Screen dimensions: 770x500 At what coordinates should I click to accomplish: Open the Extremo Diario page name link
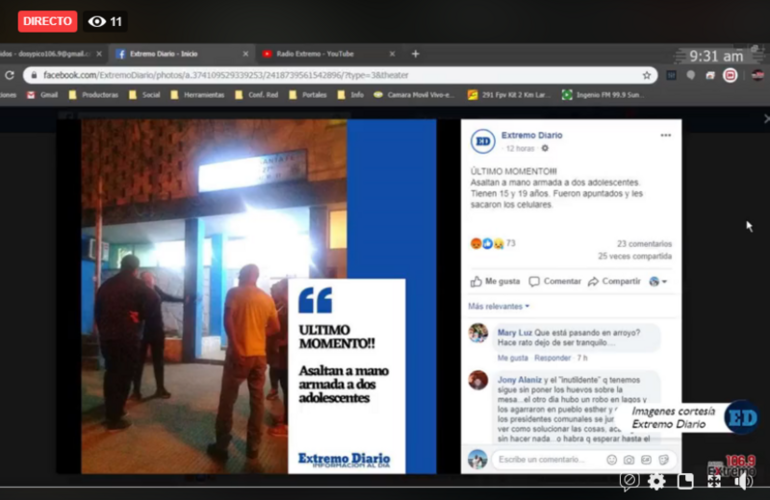coord(532,135)
